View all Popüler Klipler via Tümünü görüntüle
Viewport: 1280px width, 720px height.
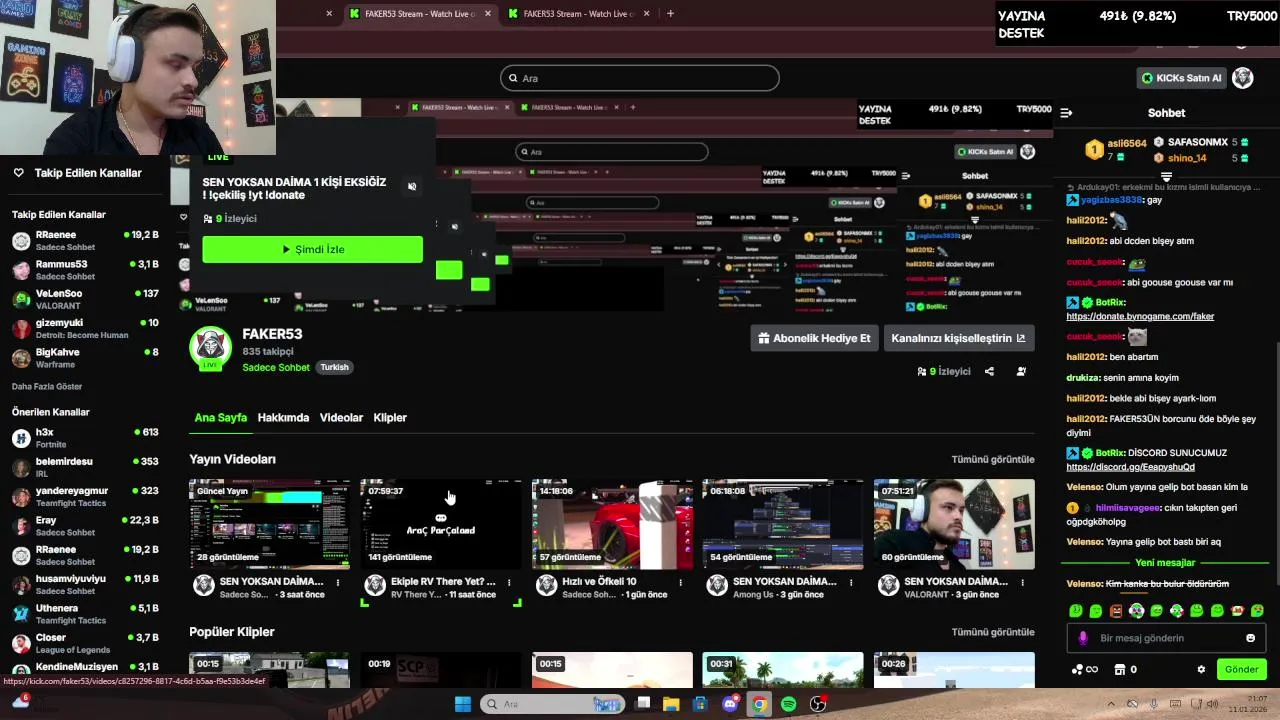pyautogui.click(x=992, y=632)
